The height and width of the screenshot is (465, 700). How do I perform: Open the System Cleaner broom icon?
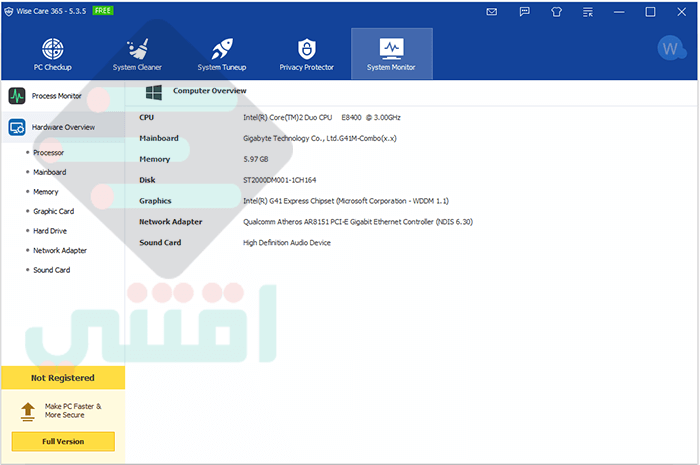138,49
